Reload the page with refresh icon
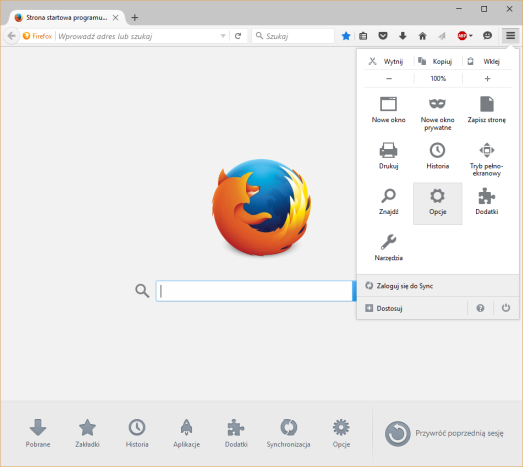This screenshot has width=523, height=467. coord(238,36)
